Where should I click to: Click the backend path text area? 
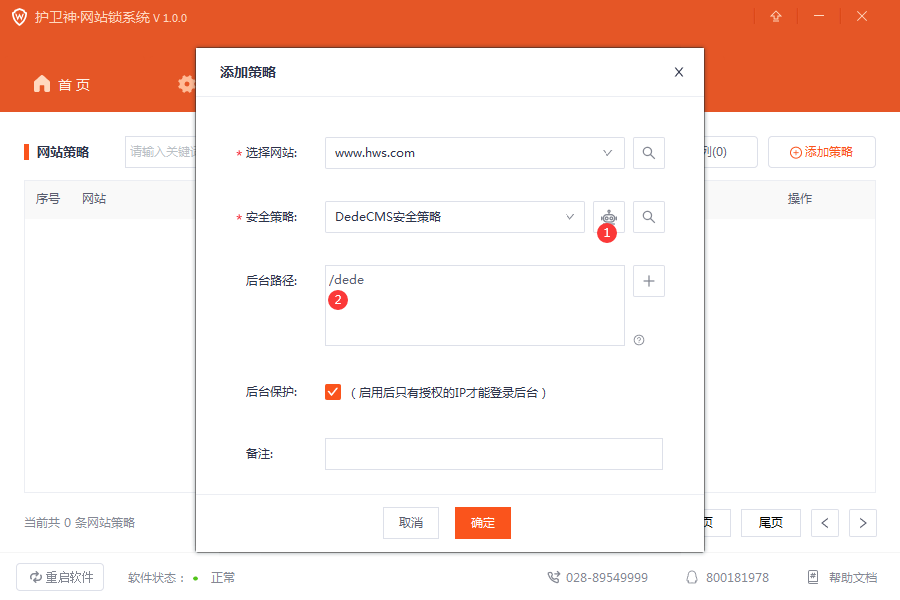coord(474,305)
